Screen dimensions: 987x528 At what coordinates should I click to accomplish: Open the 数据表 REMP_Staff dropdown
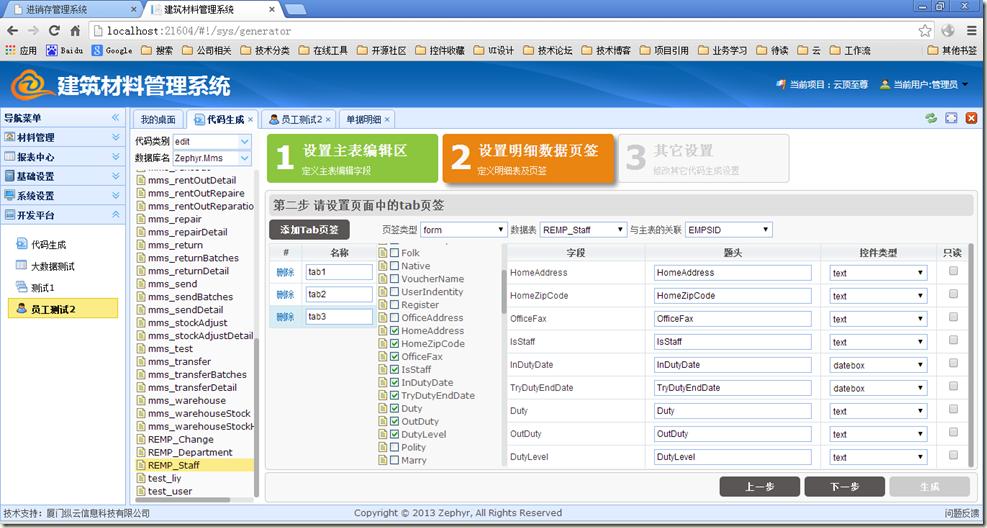[583, 230]
